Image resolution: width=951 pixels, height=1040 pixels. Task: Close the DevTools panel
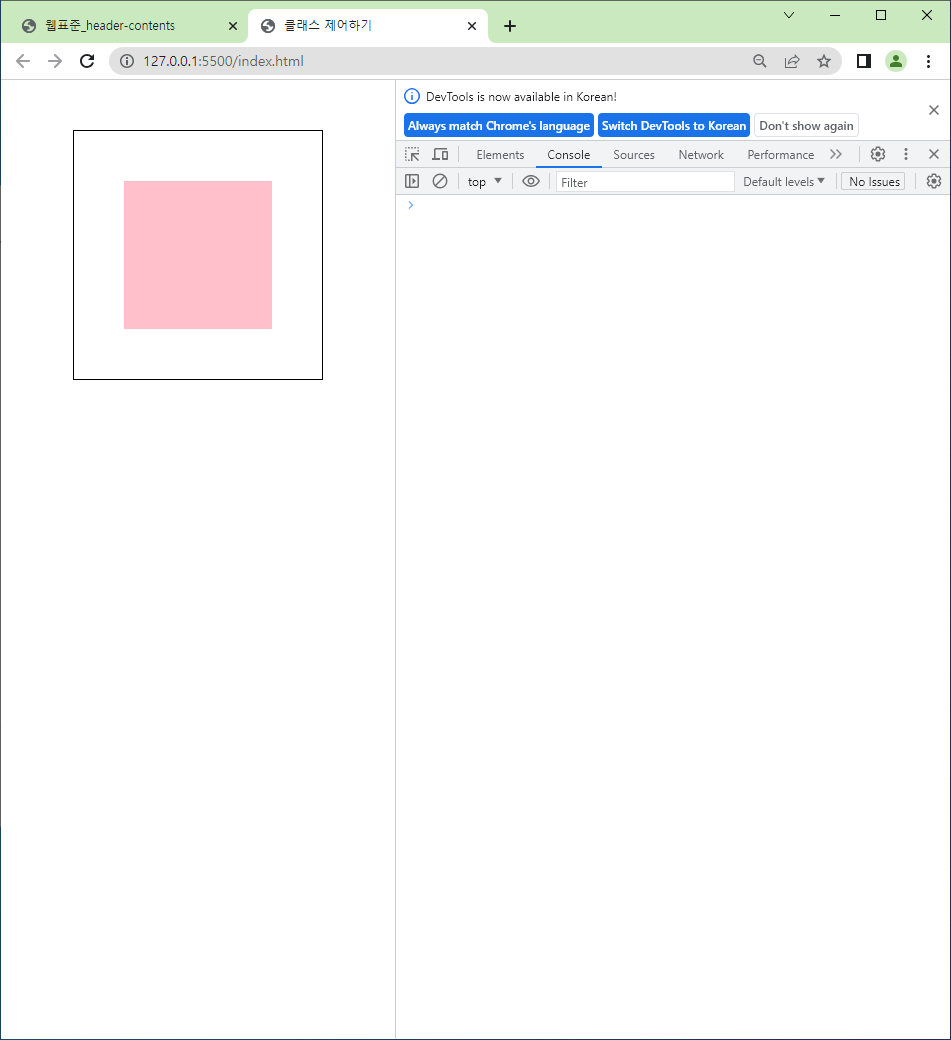coord(934,154)
